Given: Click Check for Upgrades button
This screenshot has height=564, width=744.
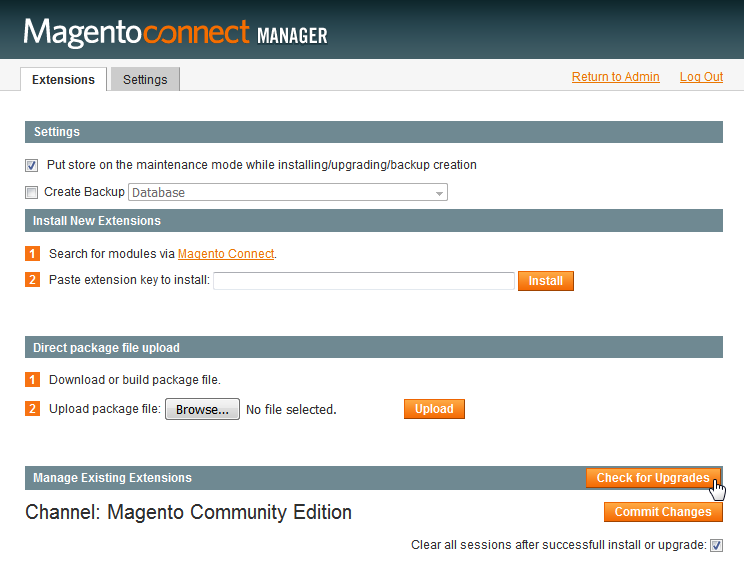Looking at the screenshot, I should [653, 478].
